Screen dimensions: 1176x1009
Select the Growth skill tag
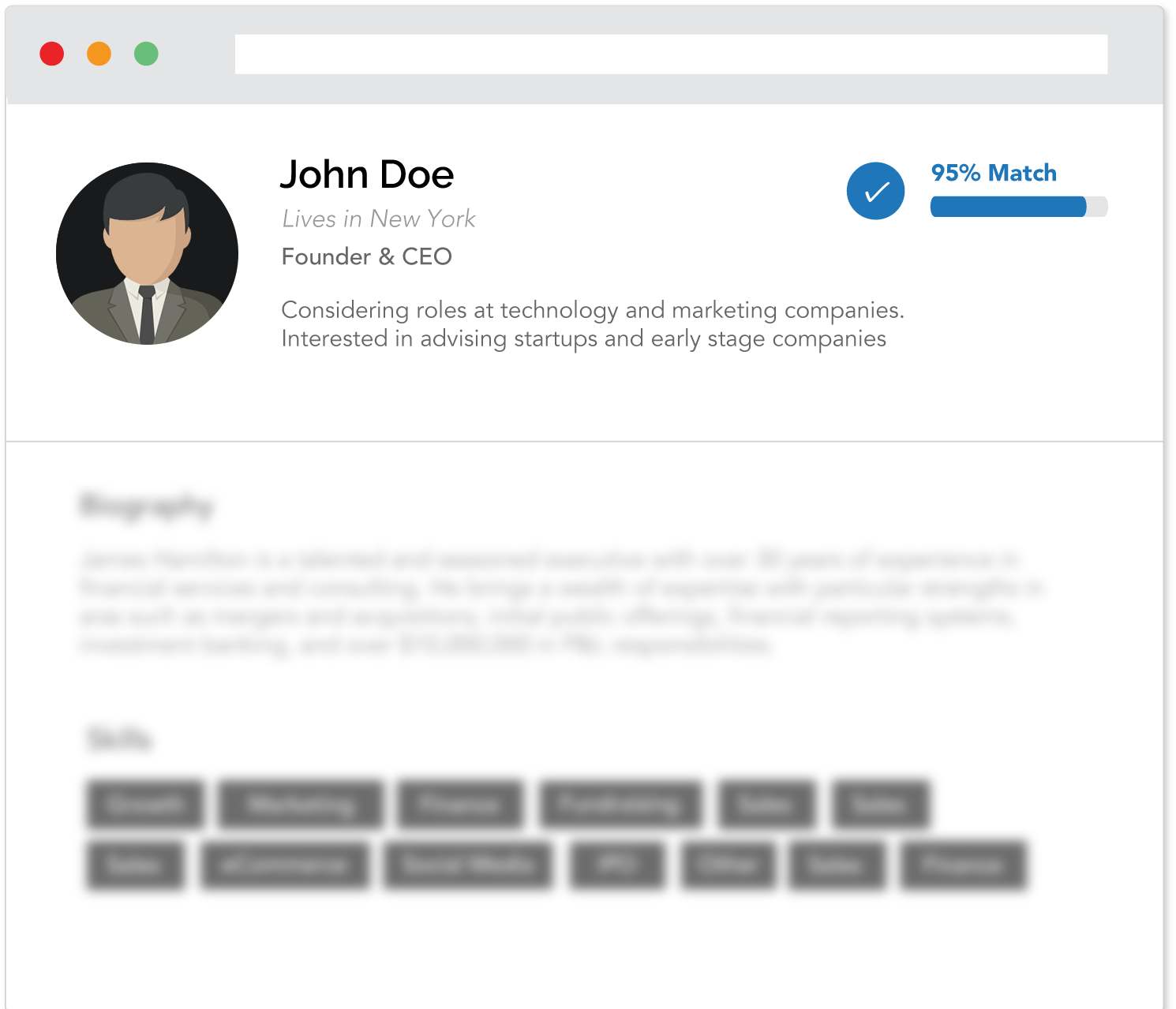click(144, 805)
